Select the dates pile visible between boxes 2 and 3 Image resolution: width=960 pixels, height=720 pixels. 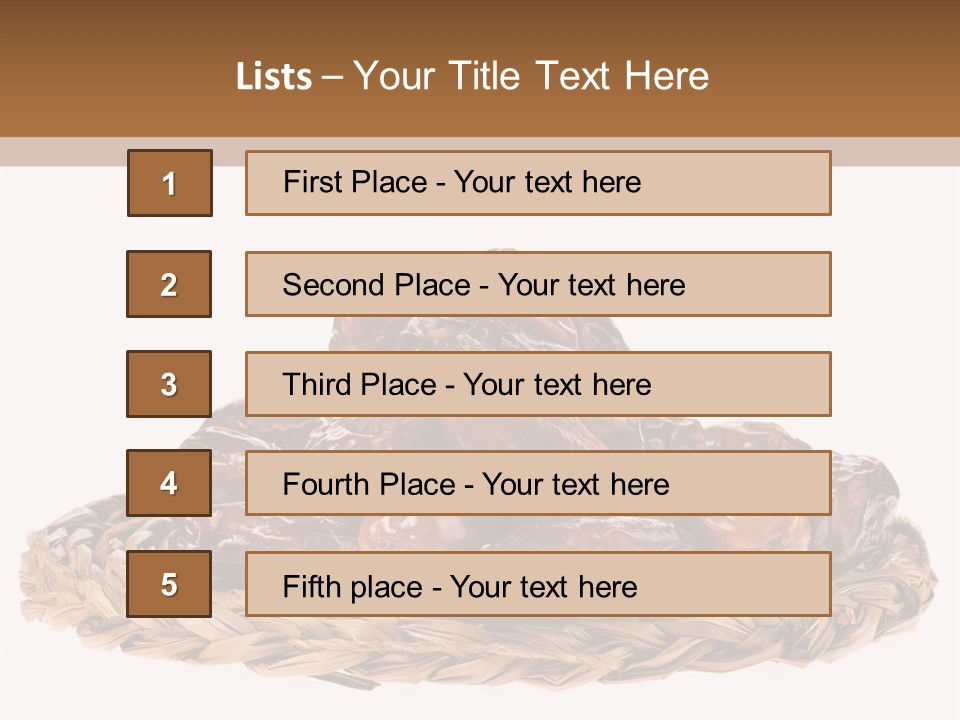click(478, 334)
